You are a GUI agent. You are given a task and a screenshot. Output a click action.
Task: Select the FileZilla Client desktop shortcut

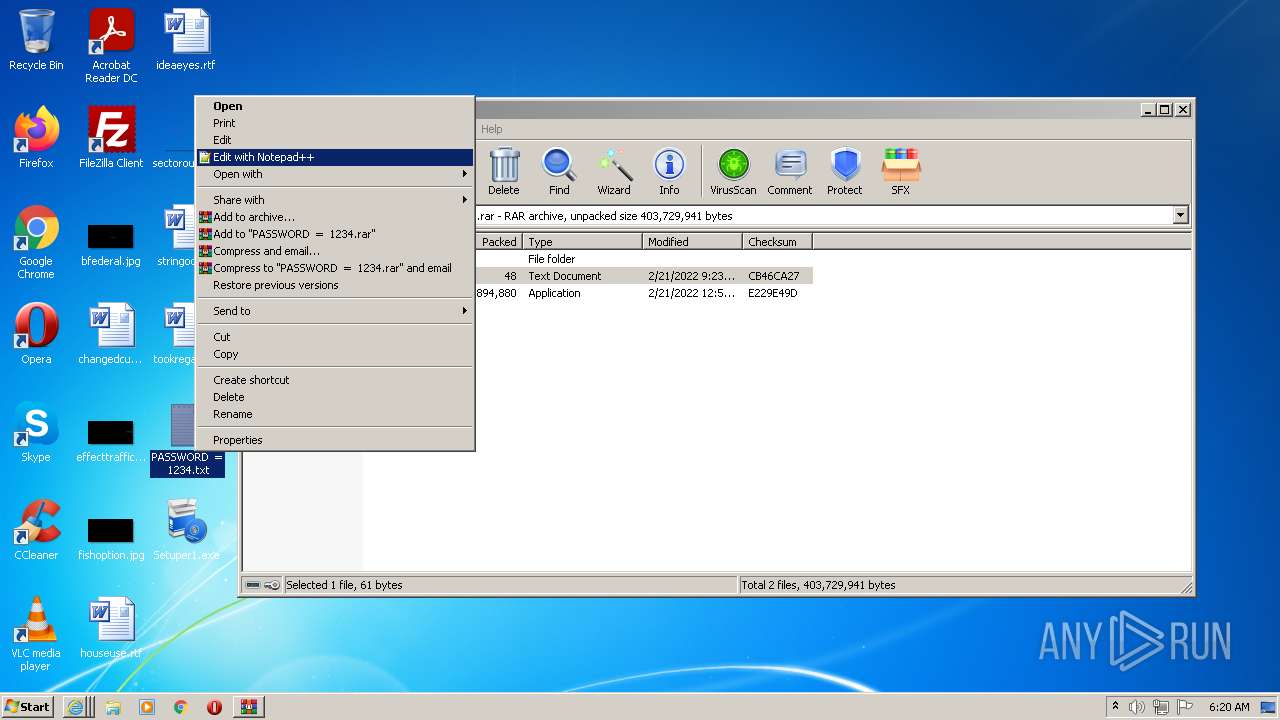click(x=111, y=138)
